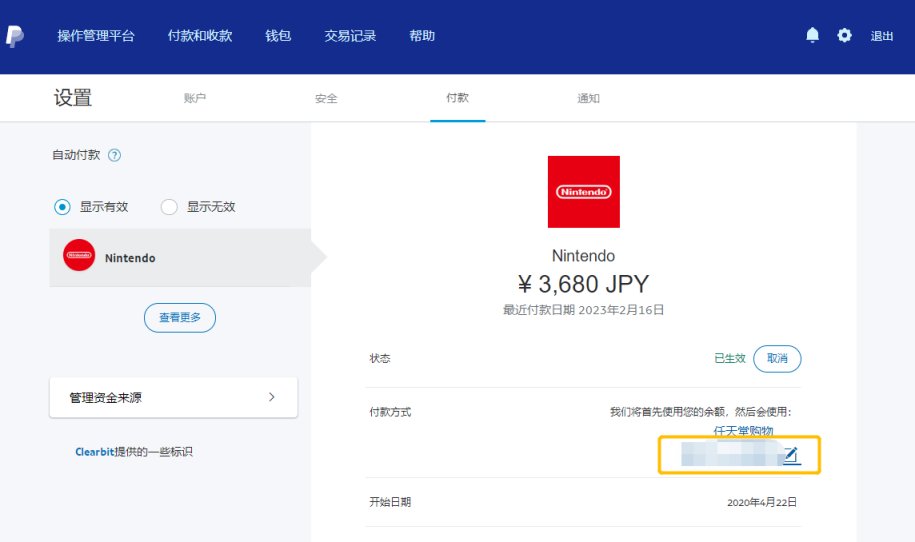Click the 已生效 status text

click(730, 358)
